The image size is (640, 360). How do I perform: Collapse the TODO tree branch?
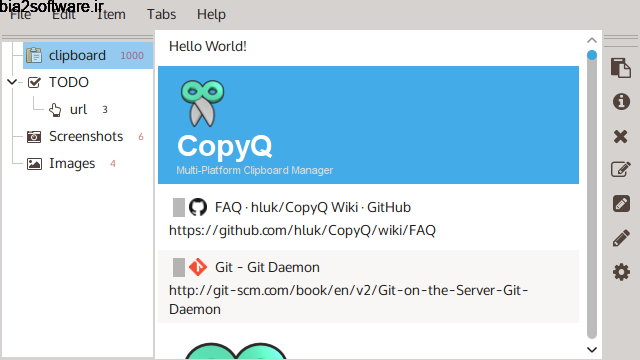click(x=12, y=82)
